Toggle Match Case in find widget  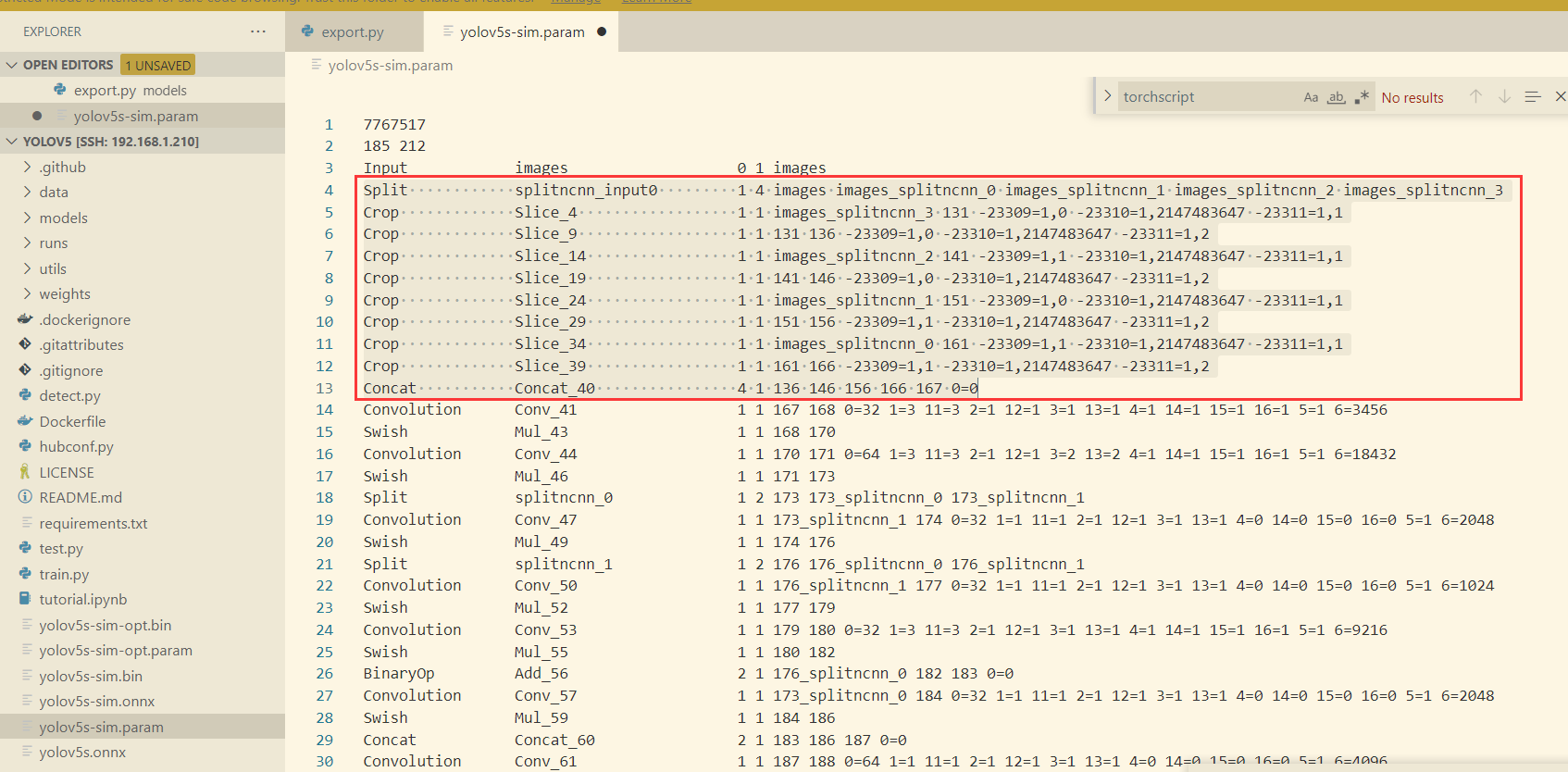pos(1311,97)
